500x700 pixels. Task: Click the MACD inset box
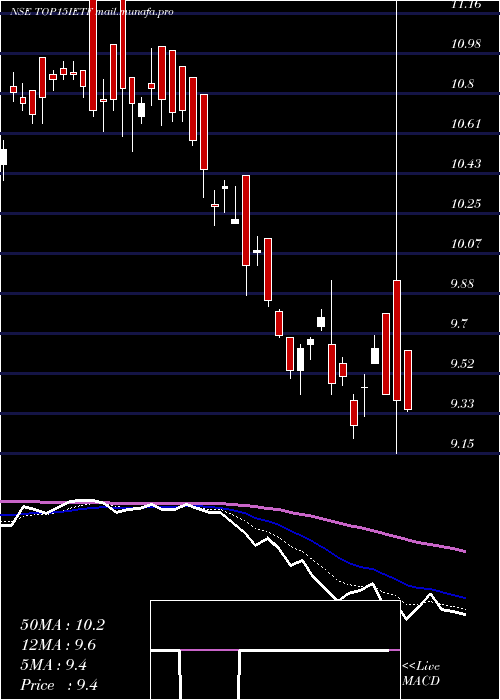275,650
